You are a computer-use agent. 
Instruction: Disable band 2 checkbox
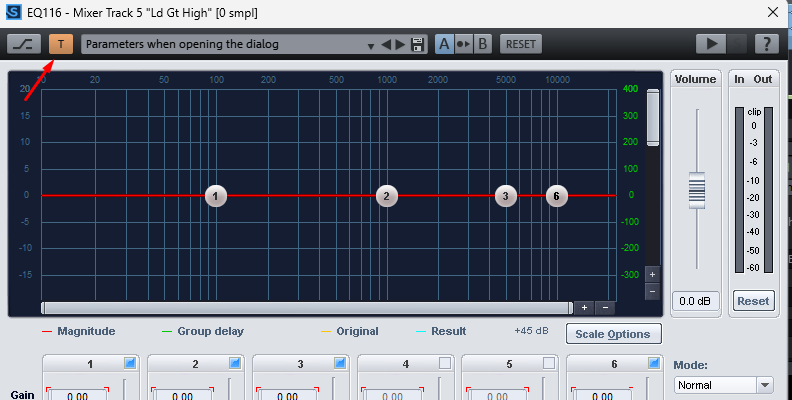point(235,363)
